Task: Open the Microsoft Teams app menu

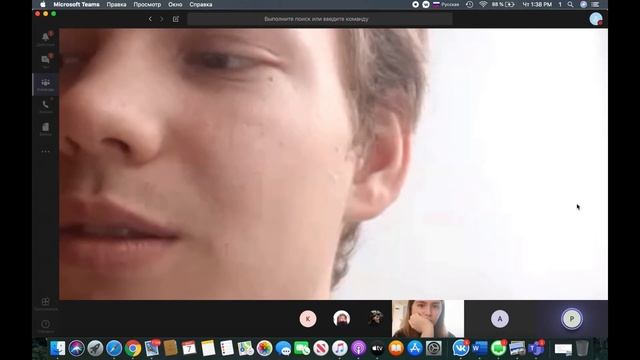Action: pos(76,4)
